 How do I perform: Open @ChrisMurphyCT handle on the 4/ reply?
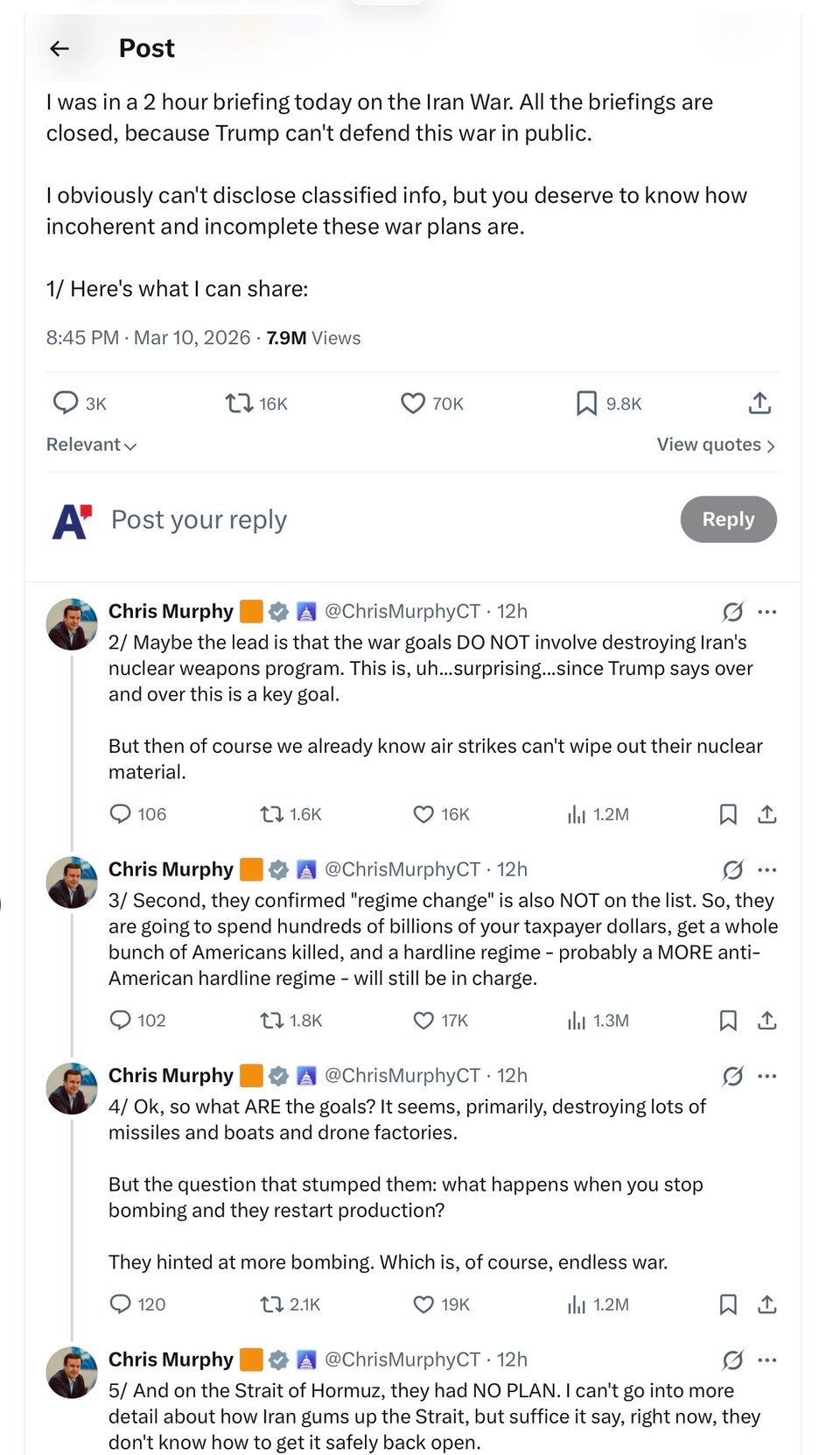402,1076
